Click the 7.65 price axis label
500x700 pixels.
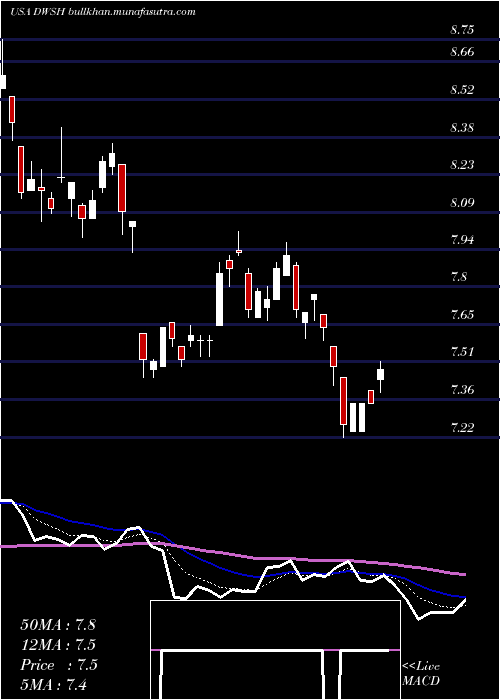462,315
